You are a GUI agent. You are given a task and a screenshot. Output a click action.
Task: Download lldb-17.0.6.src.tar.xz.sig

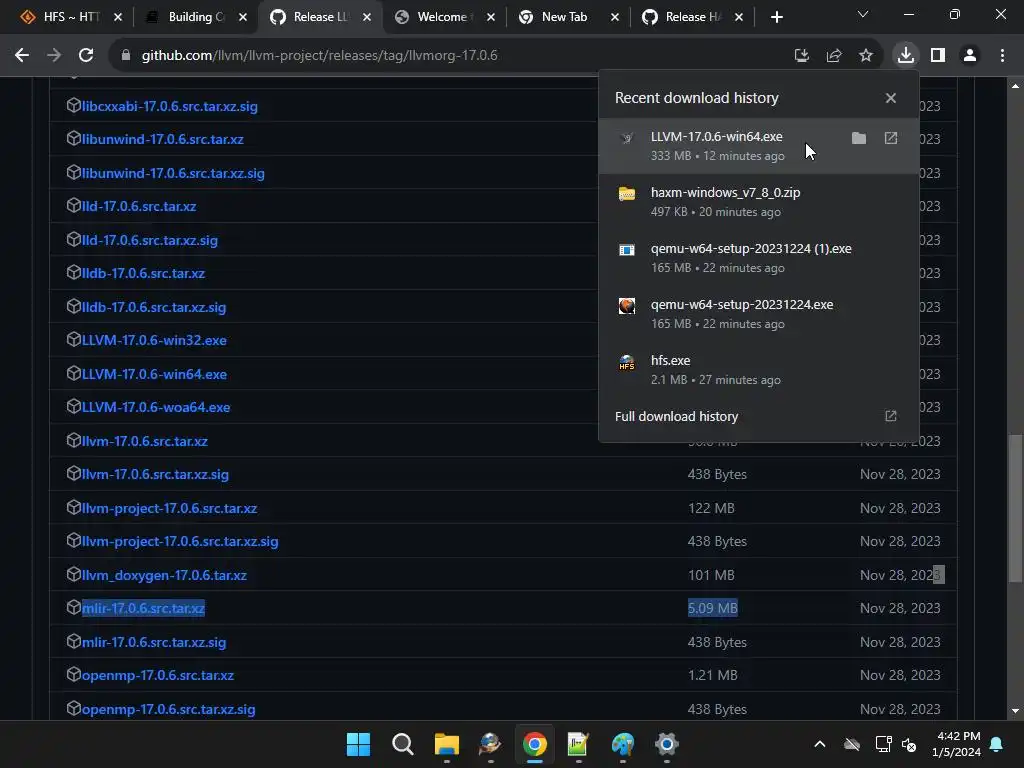click(x=153, y=307)
